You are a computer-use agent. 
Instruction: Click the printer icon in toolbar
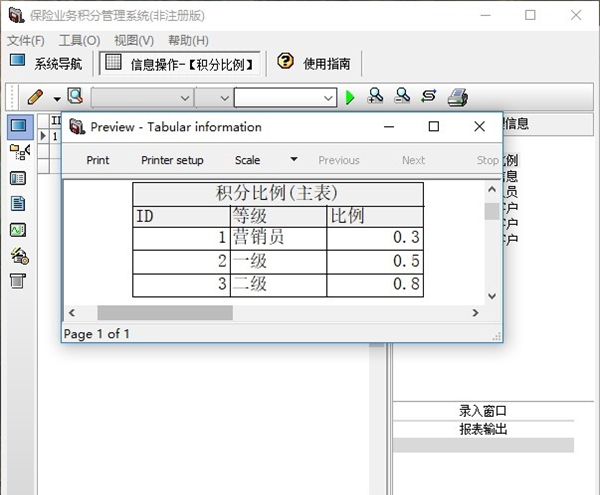(x=458, y=97)
